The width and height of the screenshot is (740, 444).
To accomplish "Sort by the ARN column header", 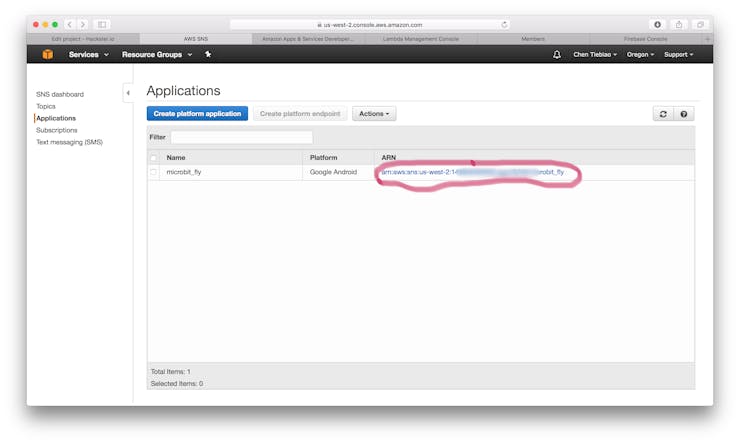I will [388, 158].
